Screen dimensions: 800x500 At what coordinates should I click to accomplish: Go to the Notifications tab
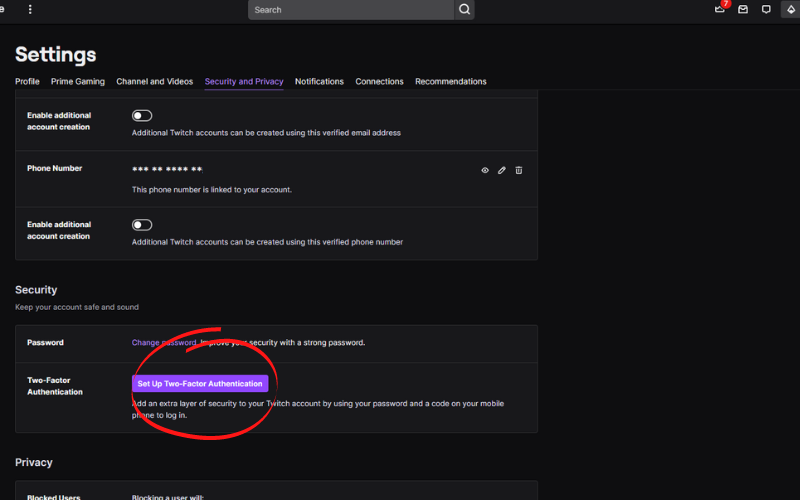point(319,82)
